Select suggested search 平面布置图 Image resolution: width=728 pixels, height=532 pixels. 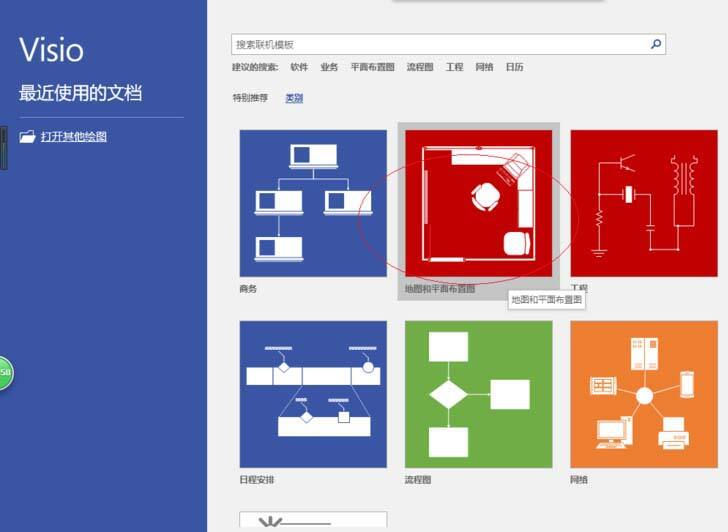click(x=372, y=67)
